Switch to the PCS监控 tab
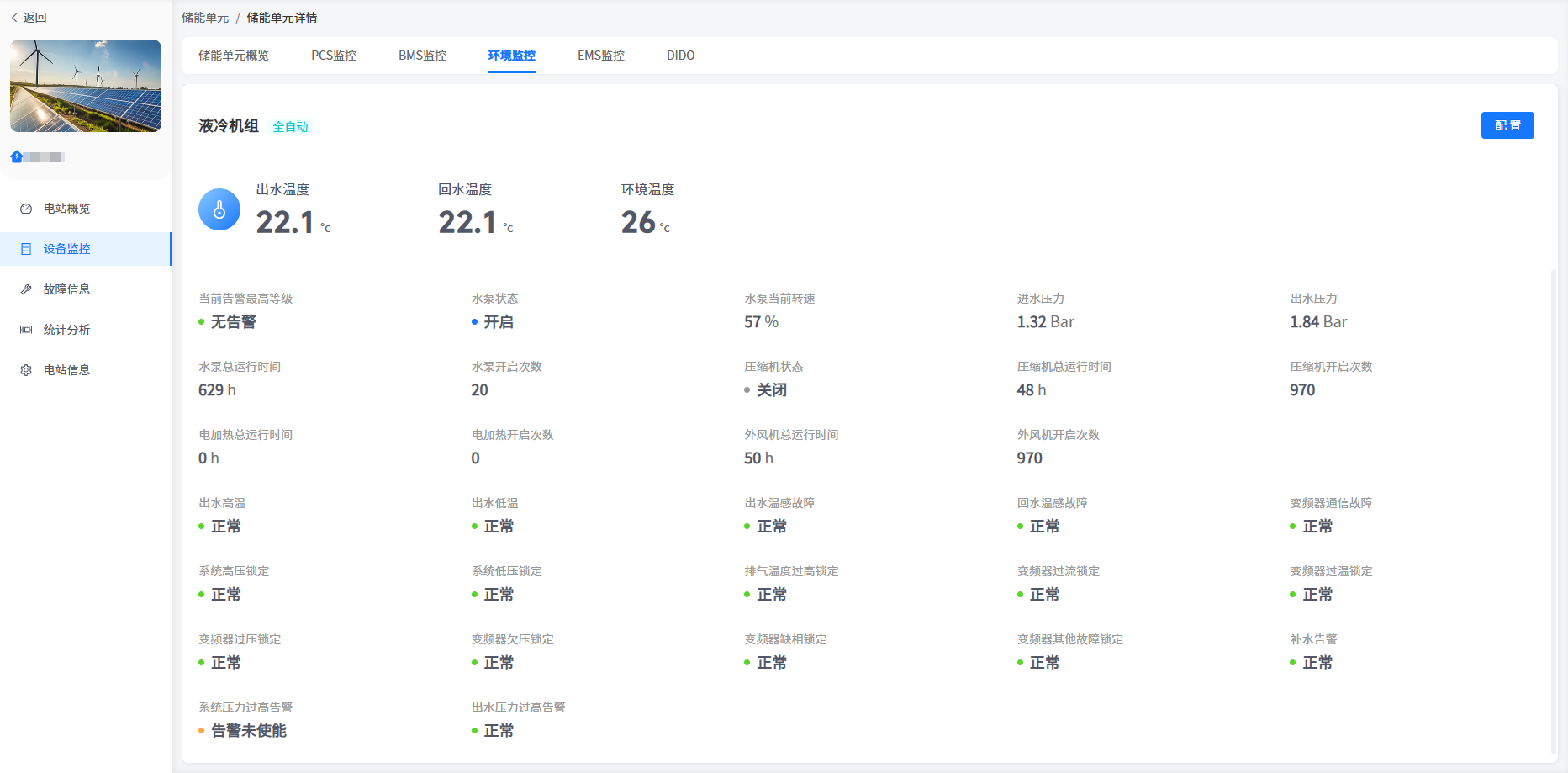Screen dimensions: 1568x773 tap(334, 56)
